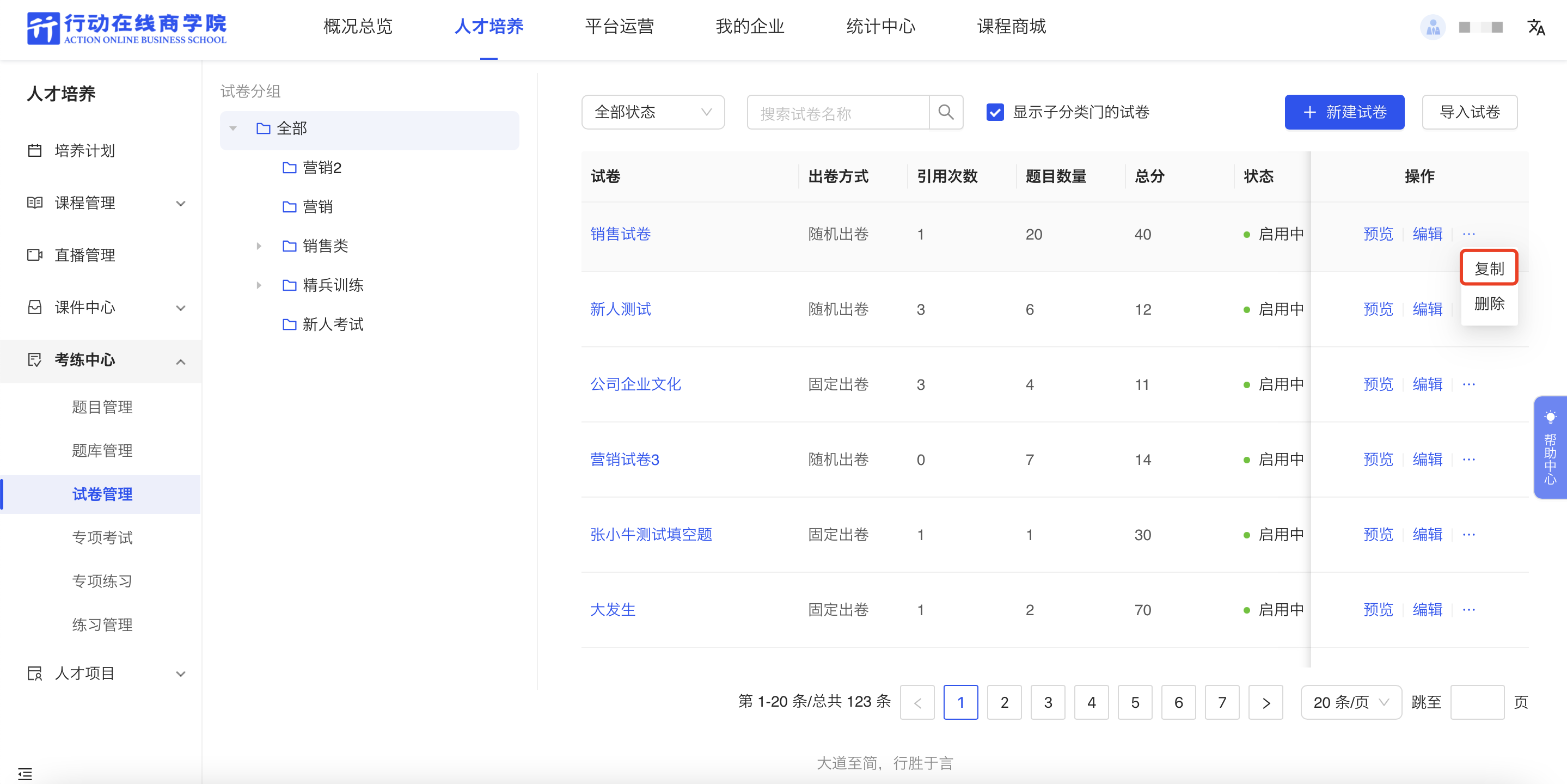The height and width of the screenshot is (784, 1567).
Task: Click the 直播管理 camera icon
Action: [35, 255]
